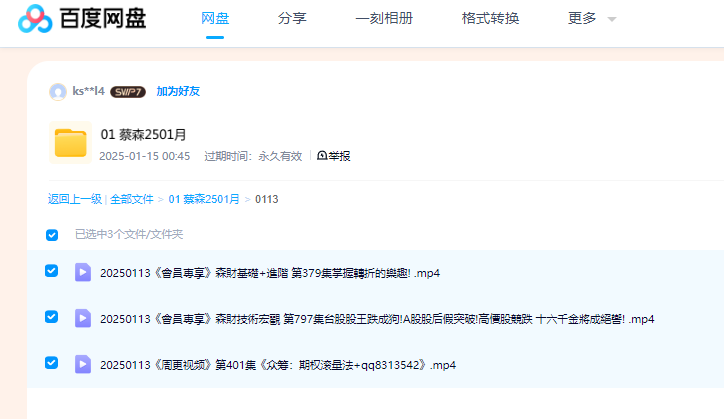The height and width of the screenshot is (419, 724).
Task: Open the file 森財基礎+進階 第379集 mp4
Action: tap(270, 273)
